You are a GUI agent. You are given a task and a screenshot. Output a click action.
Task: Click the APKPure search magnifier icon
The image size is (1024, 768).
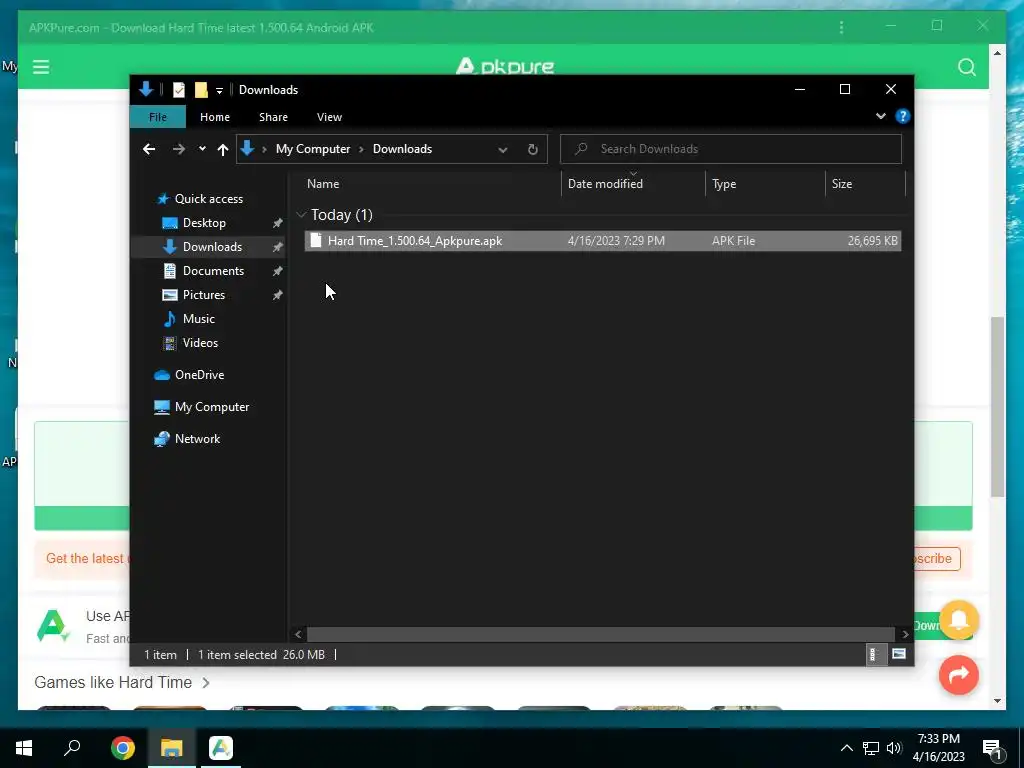(x=967, y=67)
